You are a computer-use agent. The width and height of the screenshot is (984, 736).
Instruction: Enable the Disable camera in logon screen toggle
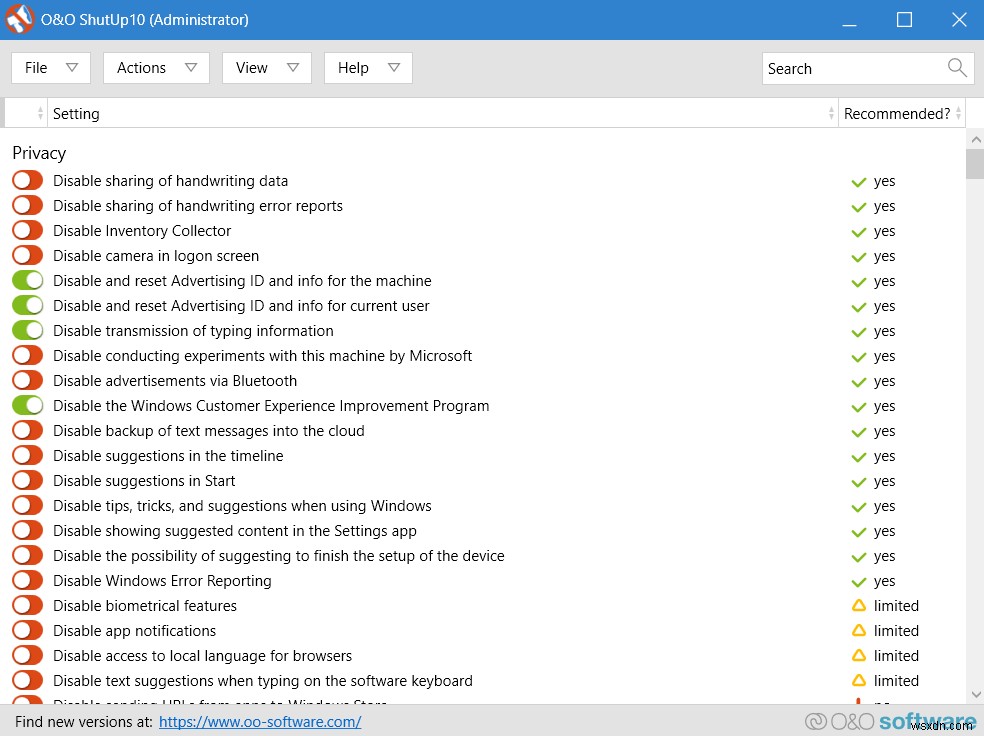(27, 255)
